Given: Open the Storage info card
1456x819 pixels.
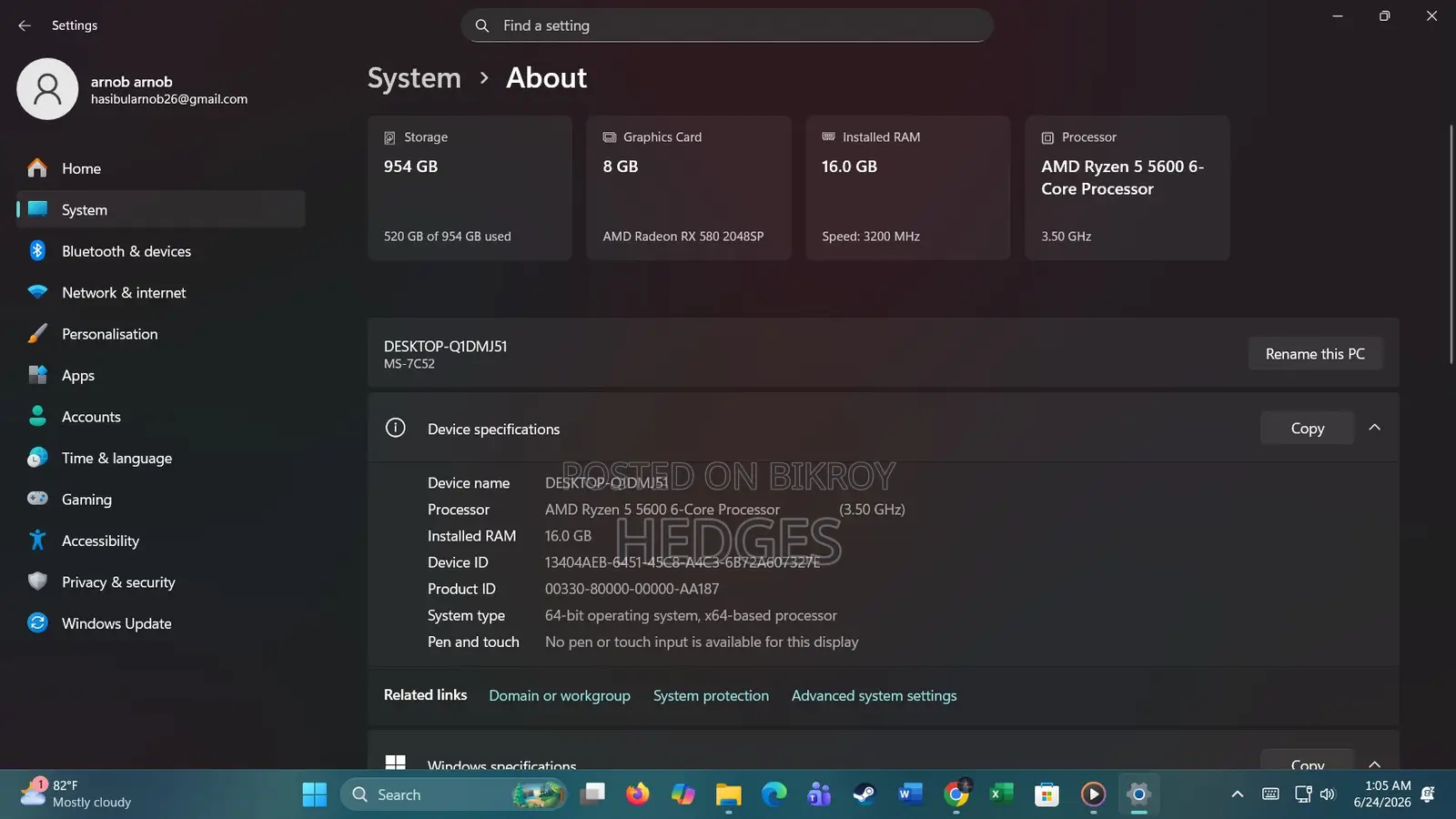Looking at the screenshot, I should pos(470,187).
